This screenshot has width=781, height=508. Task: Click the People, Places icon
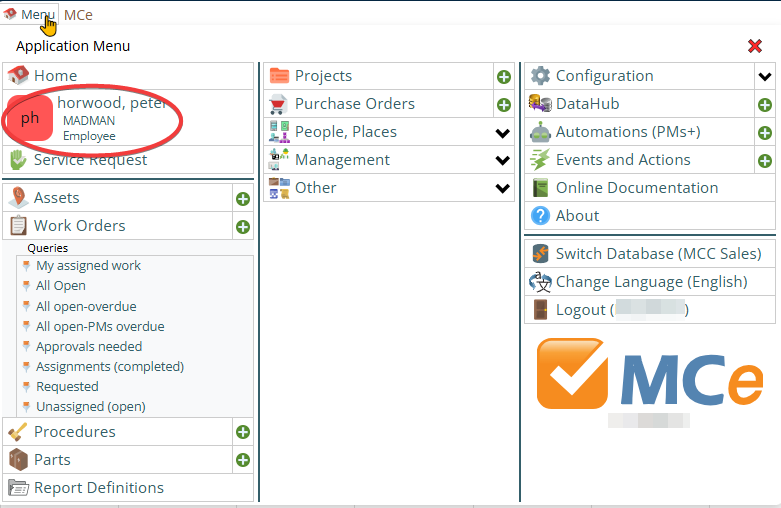279,131
